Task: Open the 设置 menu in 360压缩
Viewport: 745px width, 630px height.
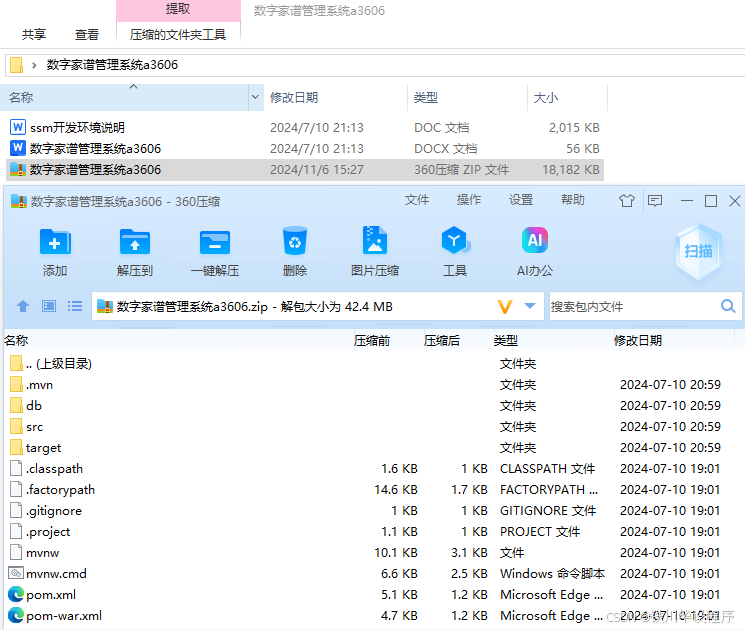Action: coord(521,200)
